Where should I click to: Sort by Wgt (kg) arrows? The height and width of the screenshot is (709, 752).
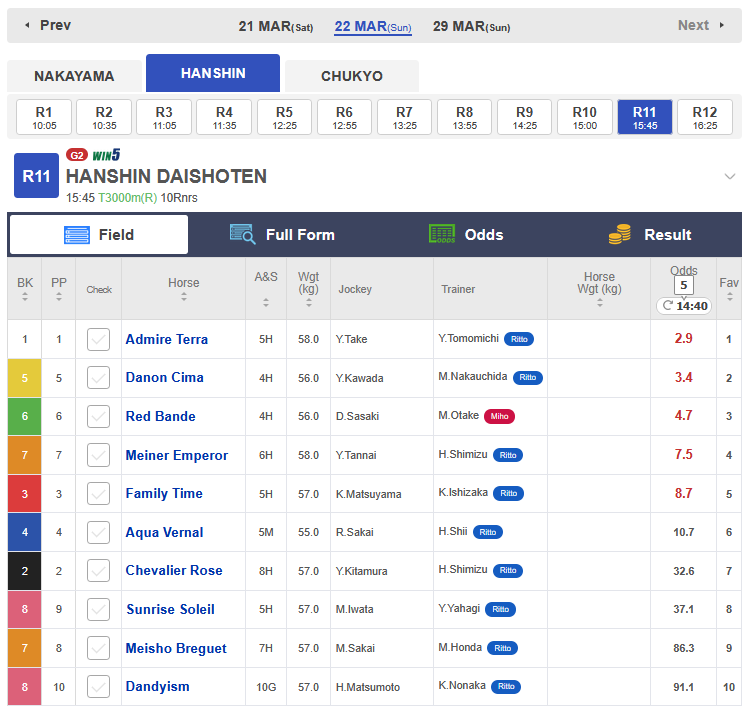[x=309, y=303]
